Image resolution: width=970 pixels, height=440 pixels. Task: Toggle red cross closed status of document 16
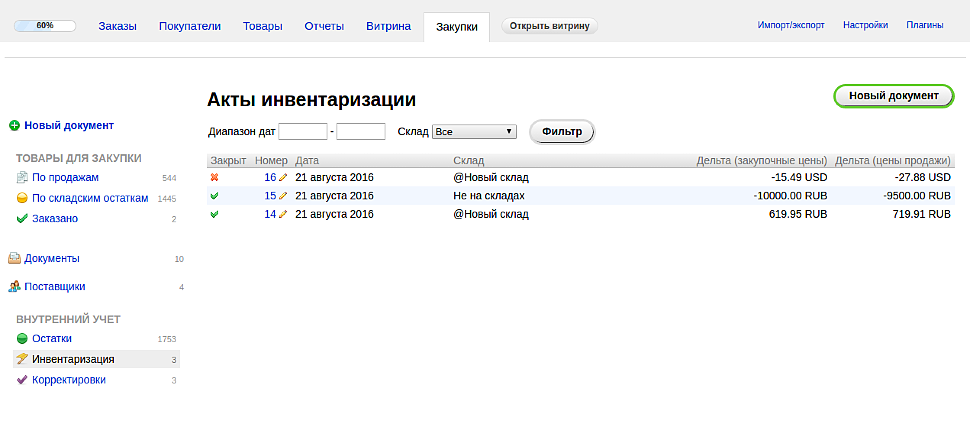click(x=215, y=178)
